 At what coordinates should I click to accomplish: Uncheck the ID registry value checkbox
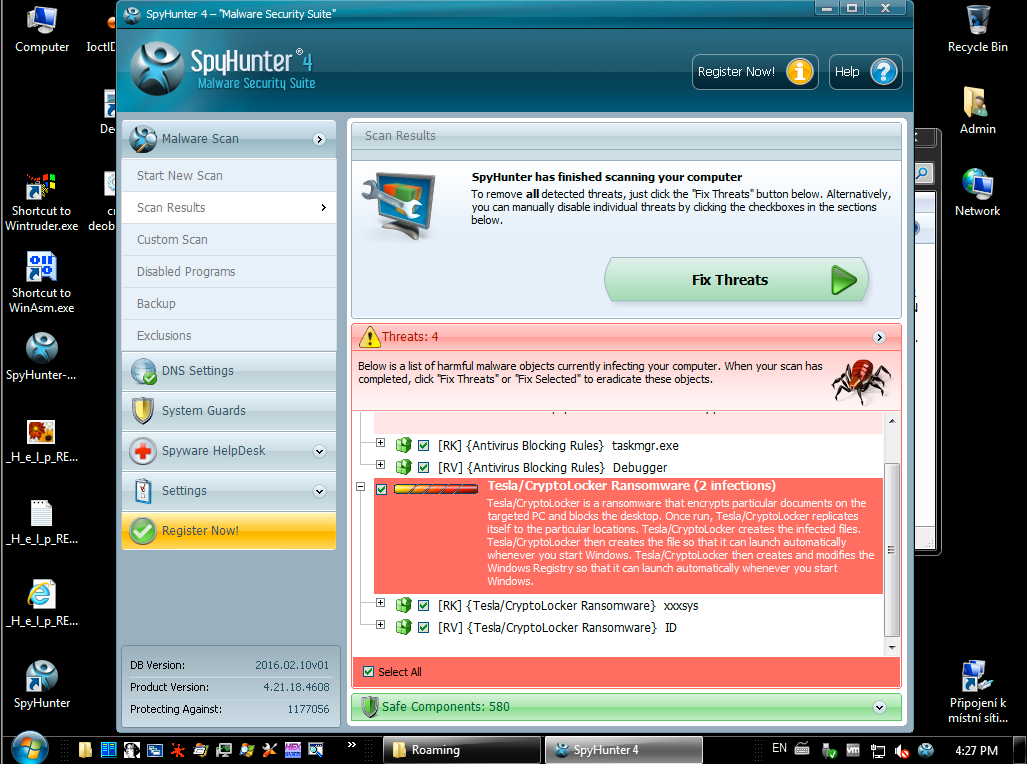pos(424,627)
